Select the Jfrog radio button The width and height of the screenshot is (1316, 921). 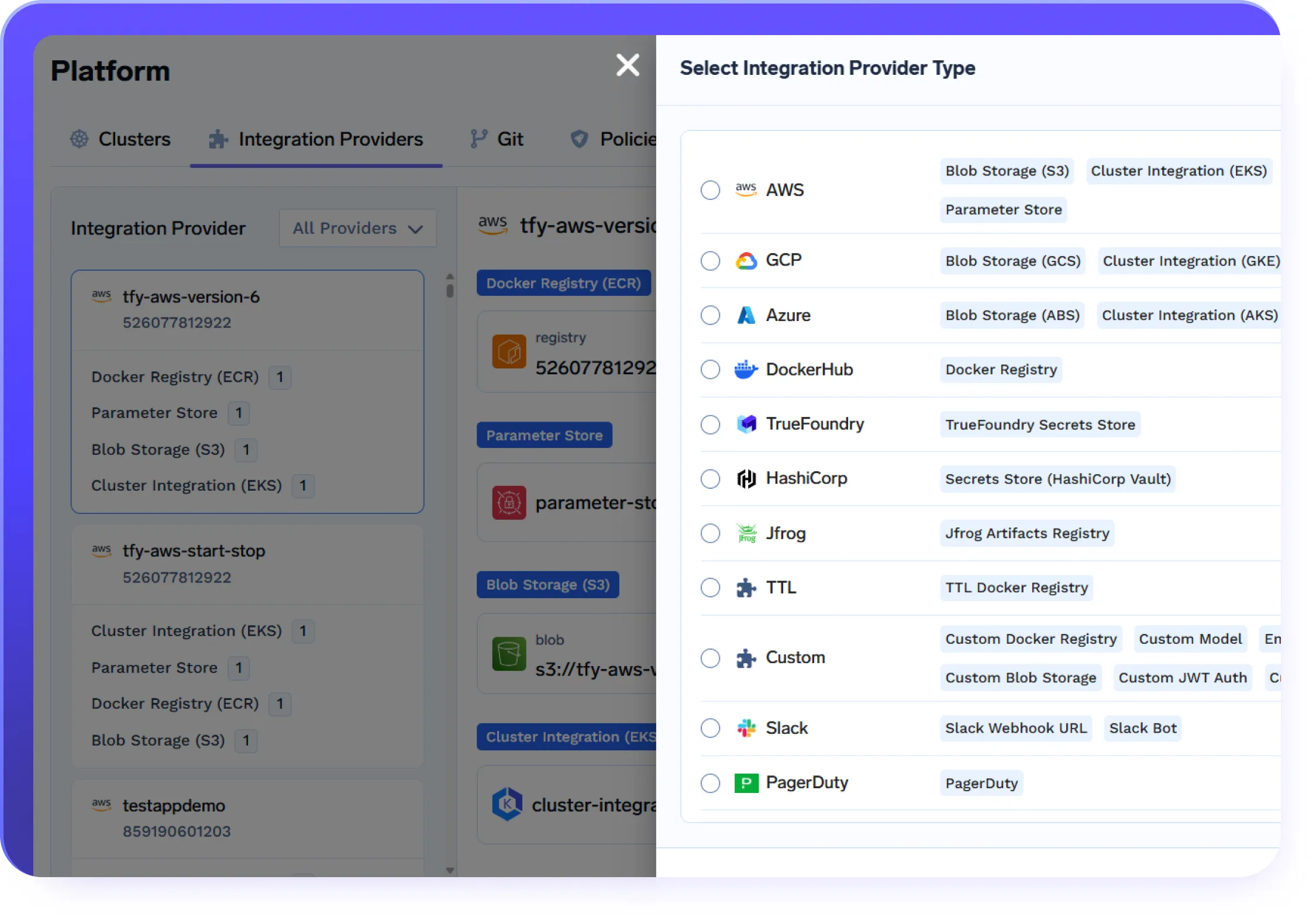pyautogui.click(x=710, y=533)
